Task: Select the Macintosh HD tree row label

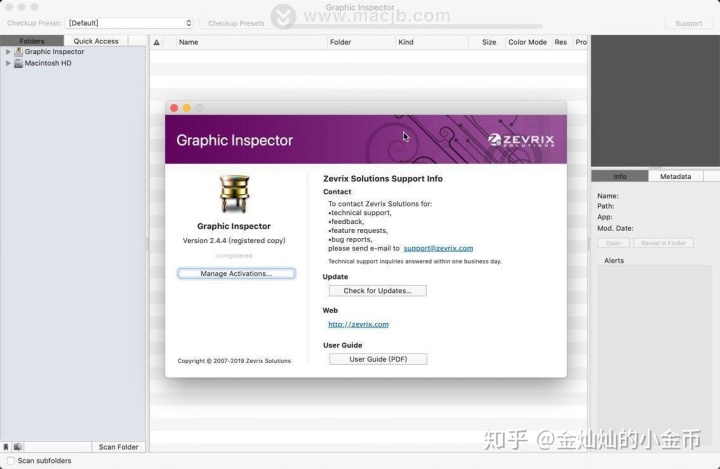Action: (x=48, y=63)
